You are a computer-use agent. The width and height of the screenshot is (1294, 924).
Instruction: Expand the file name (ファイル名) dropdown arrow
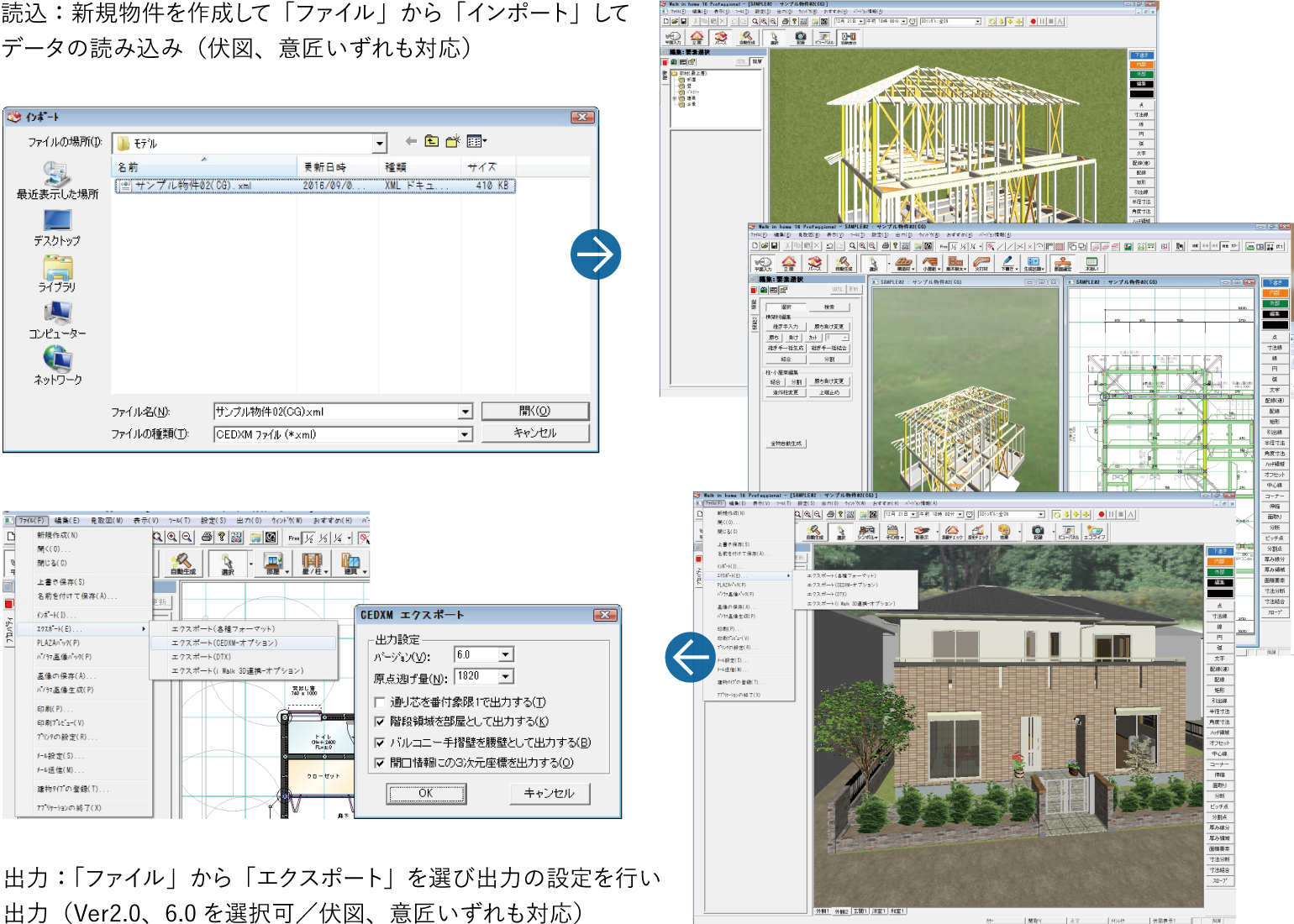465,412
